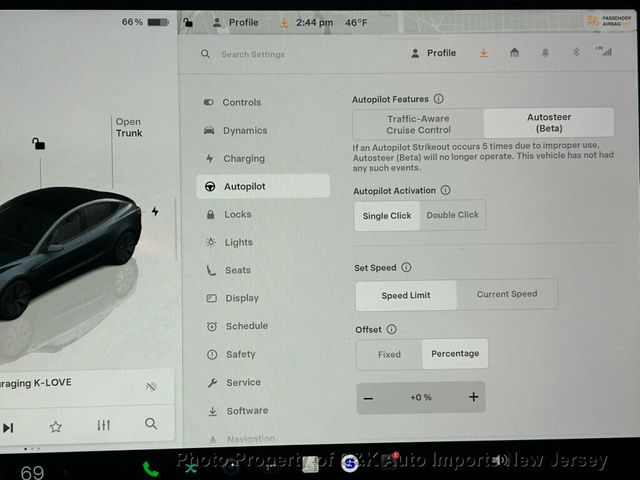Tap the download arrow in status bar
The width and height of the screenshot is (640, 480).
point(284,23)
